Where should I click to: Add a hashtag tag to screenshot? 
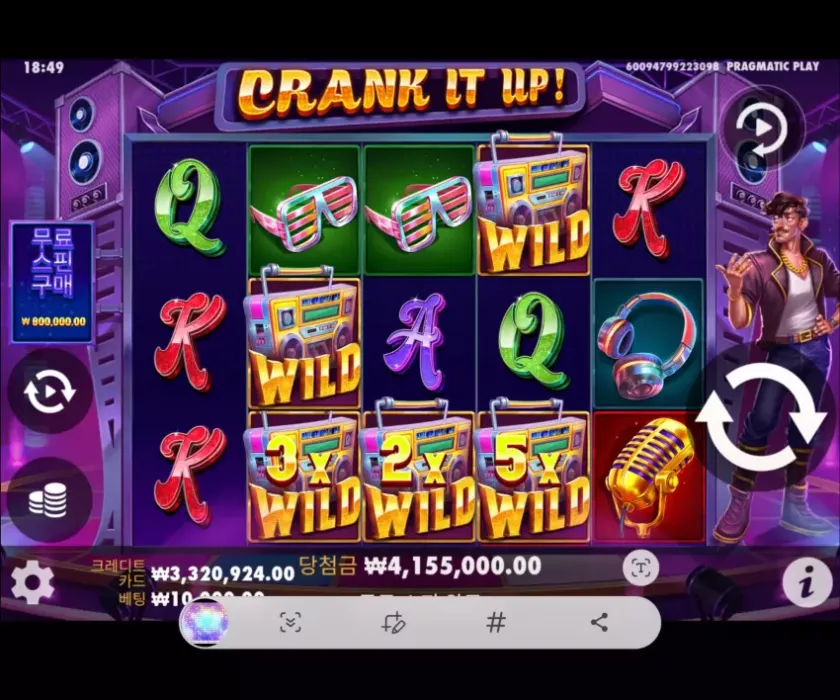tap(496, 622)
